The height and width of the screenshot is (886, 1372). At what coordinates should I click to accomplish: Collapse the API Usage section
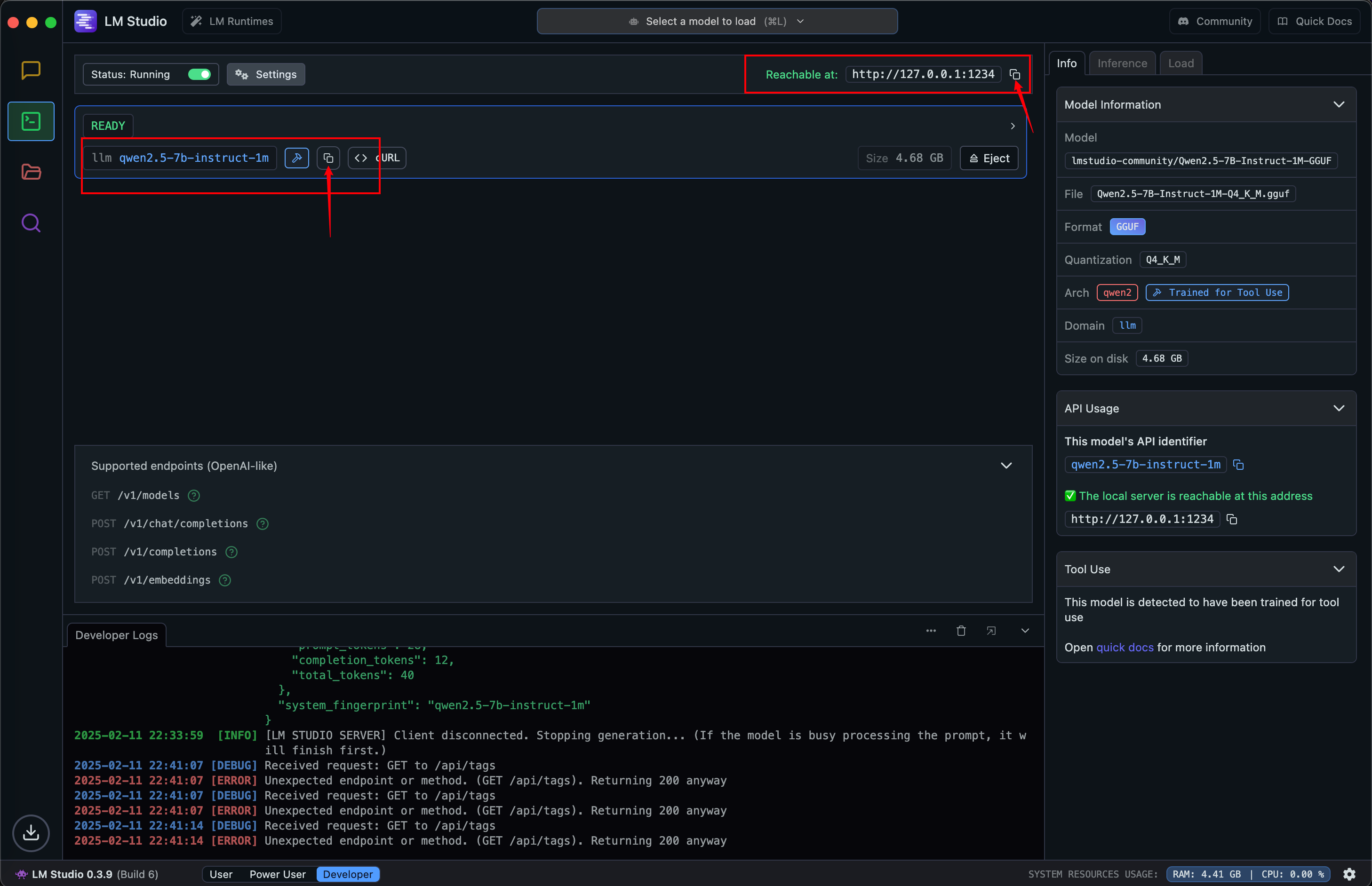(1339, 409)
